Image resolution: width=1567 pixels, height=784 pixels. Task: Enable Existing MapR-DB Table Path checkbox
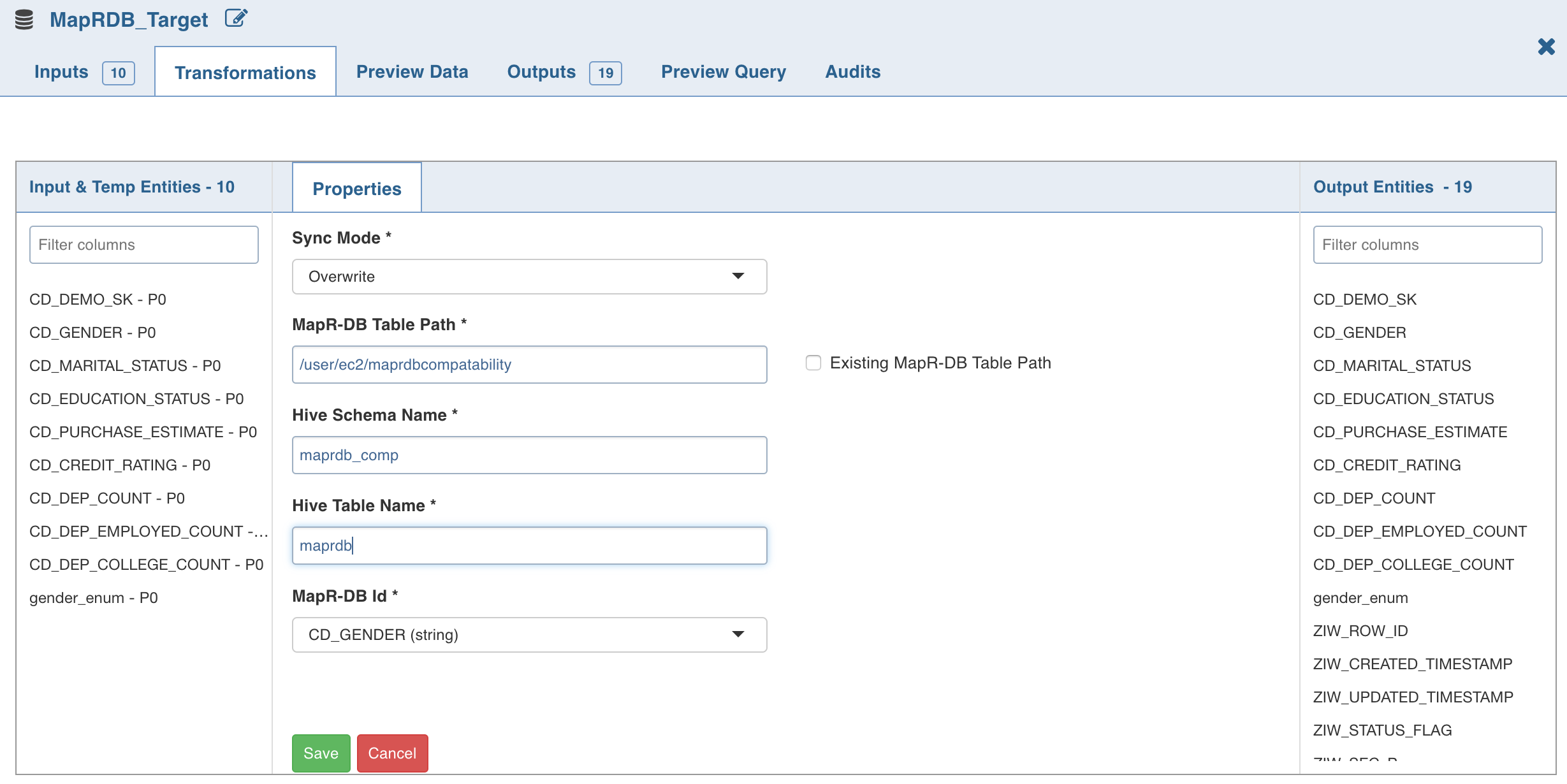pos(813,363)
